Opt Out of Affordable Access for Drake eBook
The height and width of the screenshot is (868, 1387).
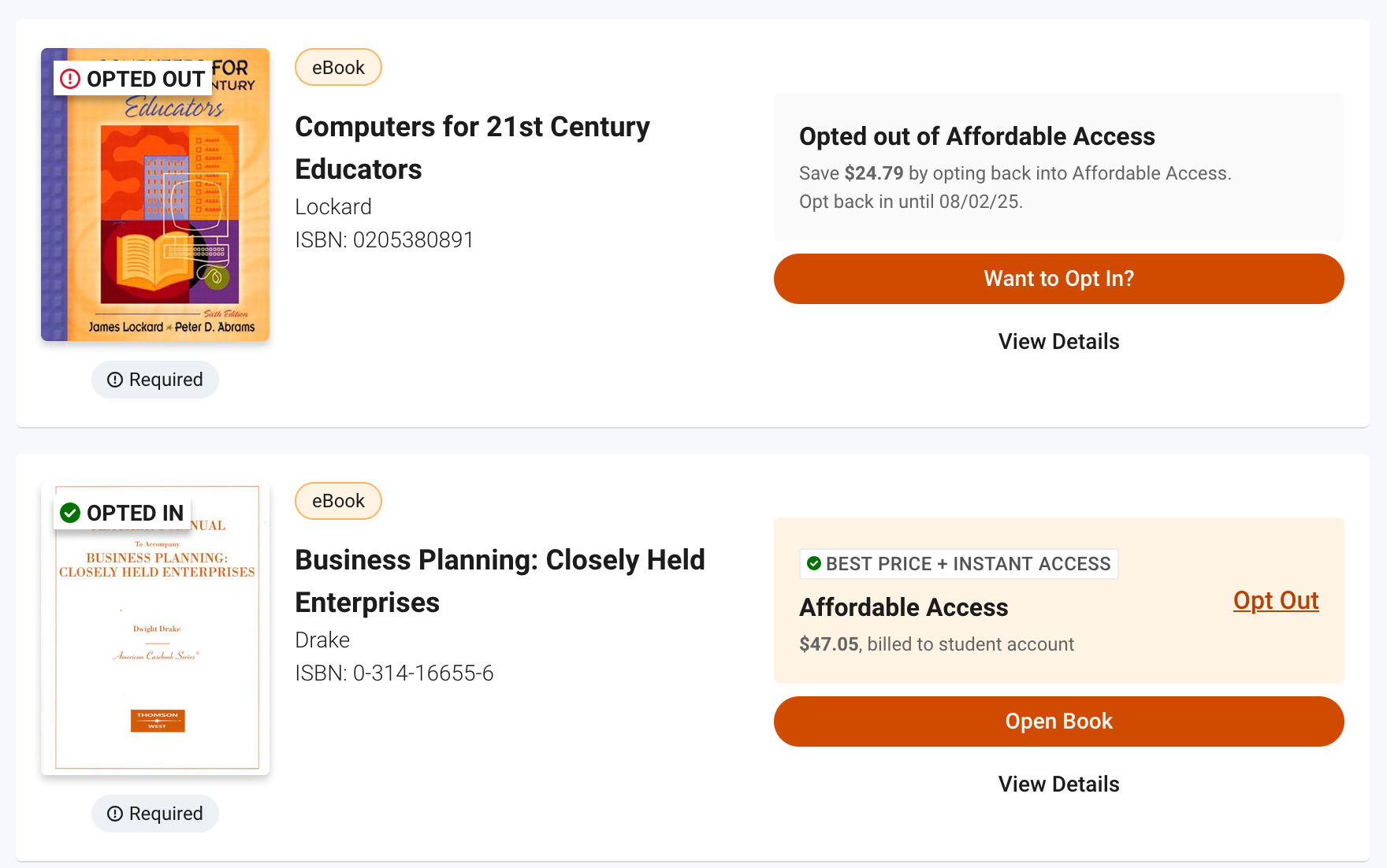click(1275, 600)
